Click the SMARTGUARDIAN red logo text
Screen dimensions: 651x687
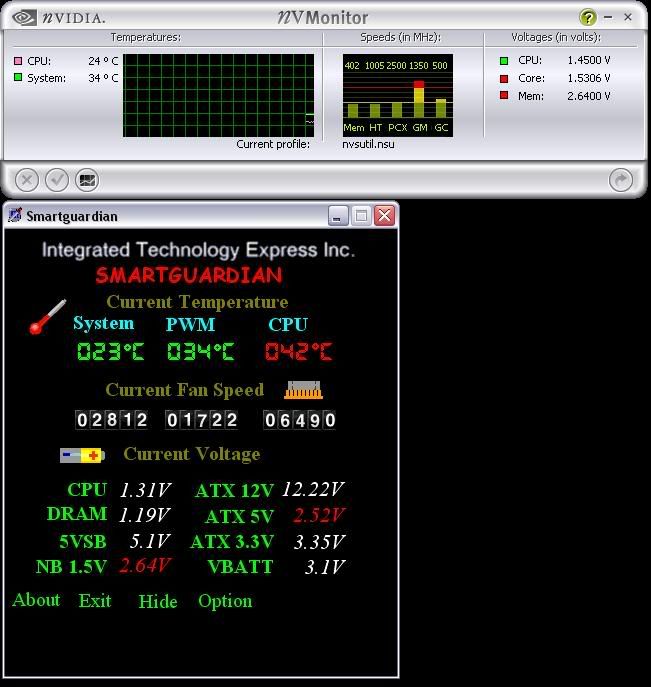189,275
